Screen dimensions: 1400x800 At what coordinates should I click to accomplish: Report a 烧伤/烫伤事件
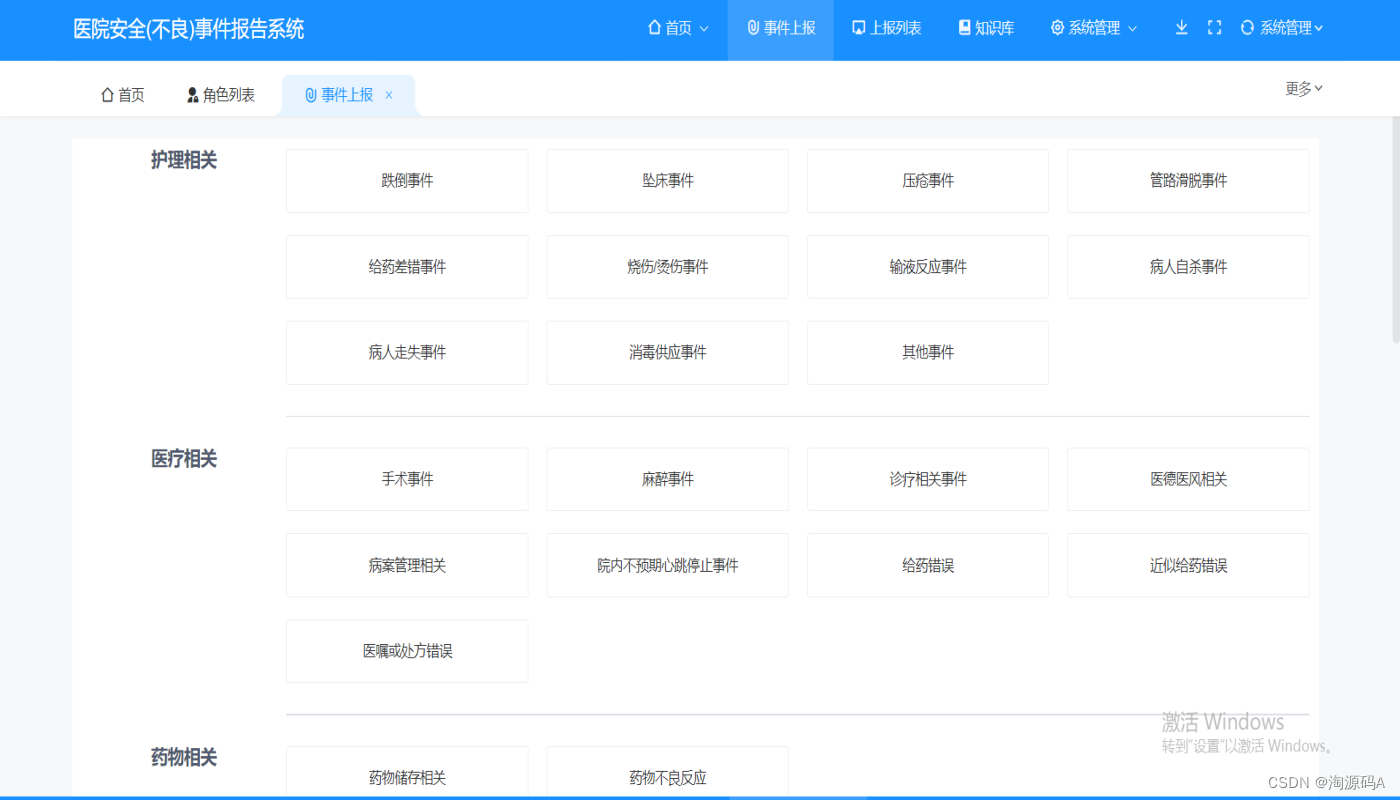coord(668,267)
